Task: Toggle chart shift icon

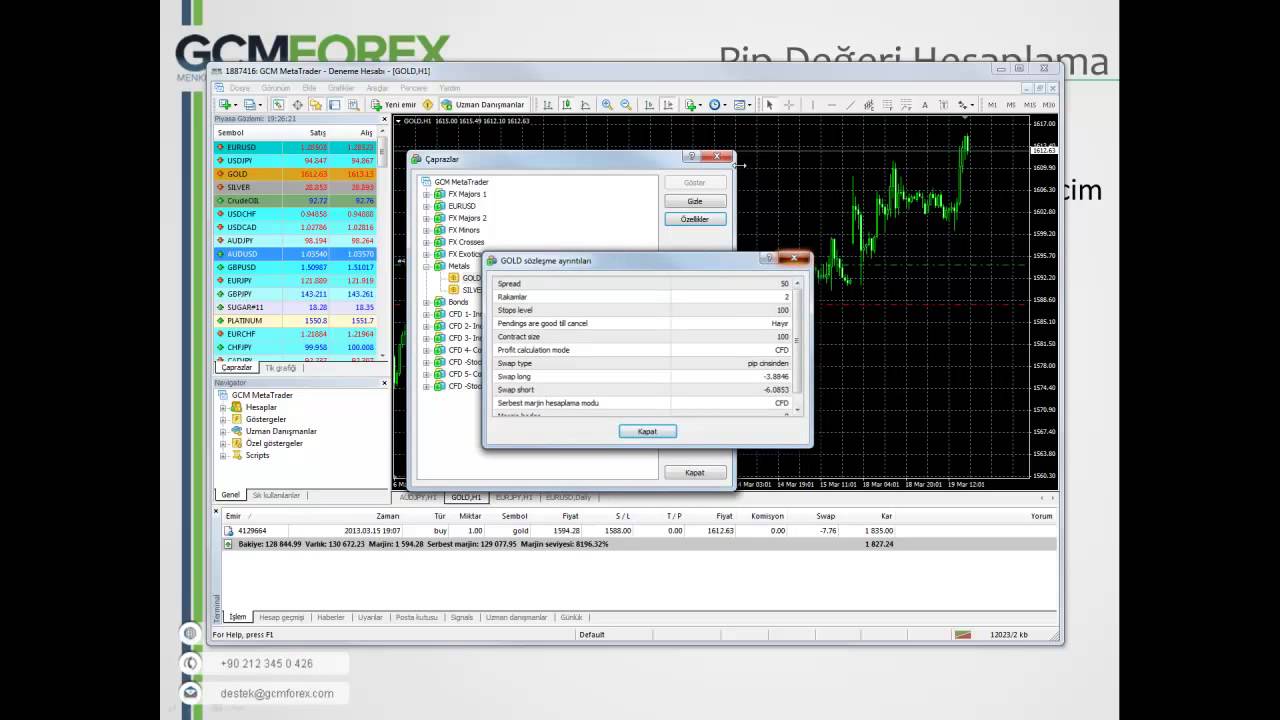Action: coord(668,105)
